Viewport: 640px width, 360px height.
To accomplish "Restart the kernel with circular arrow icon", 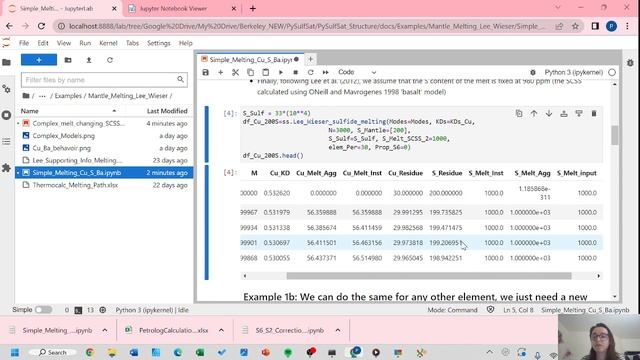I will pyautogui.click(x=311, y=72).
